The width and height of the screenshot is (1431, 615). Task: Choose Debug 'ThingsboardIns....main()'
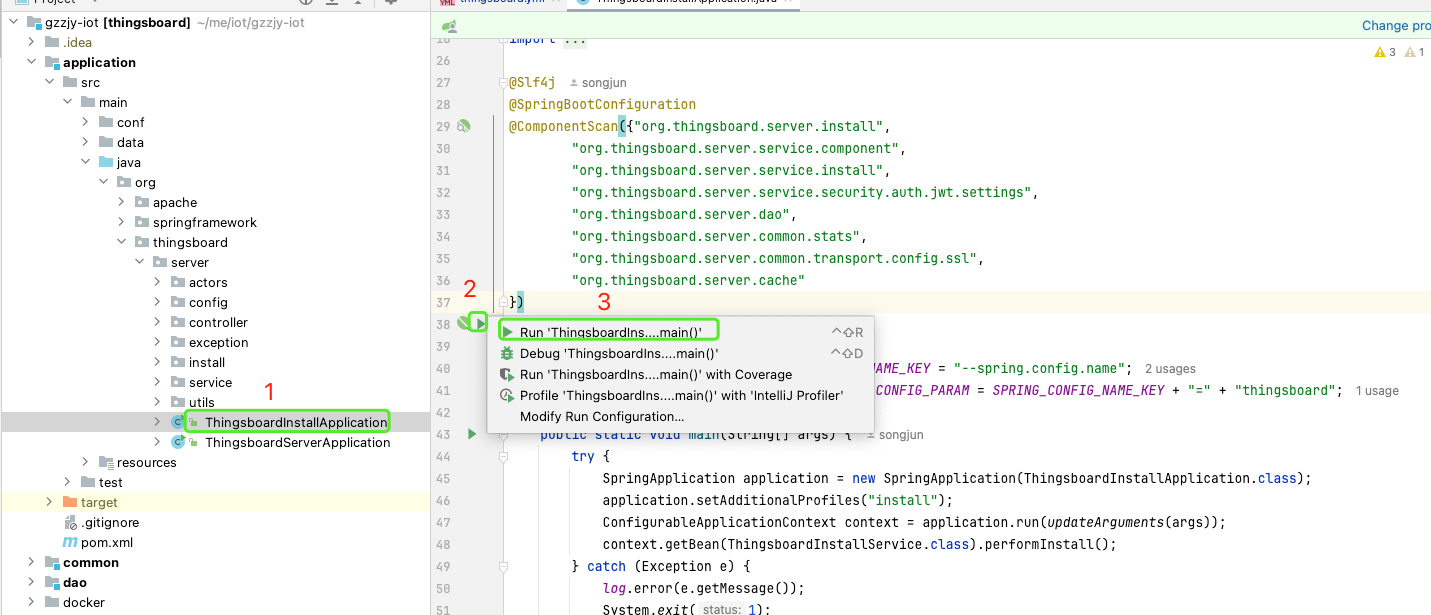(x=681, y=353)
